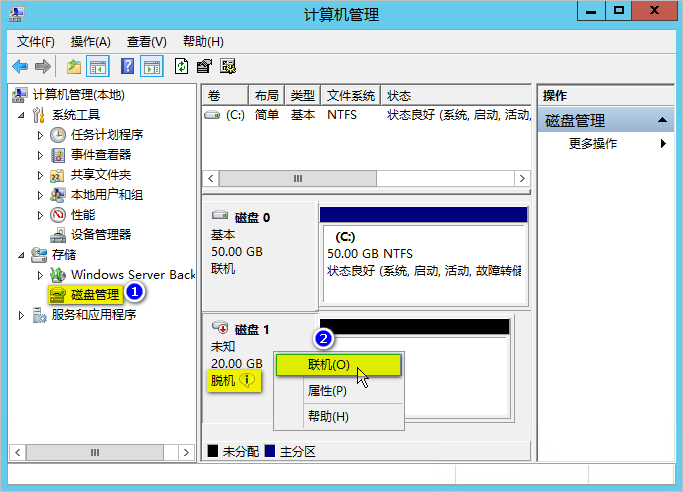Choose 联机(O) in the context menu
The image size is (683, 492).
pyautogui.click(x=338, y=365)
